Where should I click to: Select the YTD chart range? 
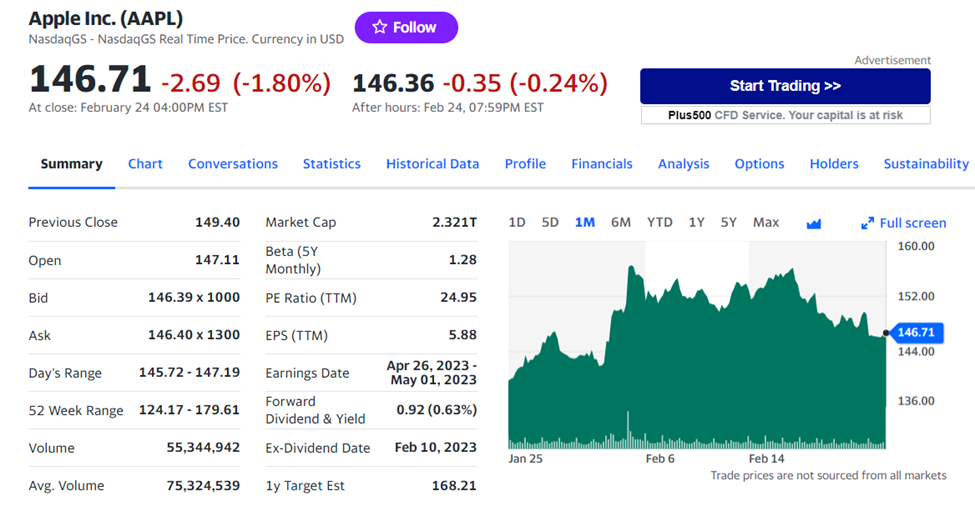659,223
